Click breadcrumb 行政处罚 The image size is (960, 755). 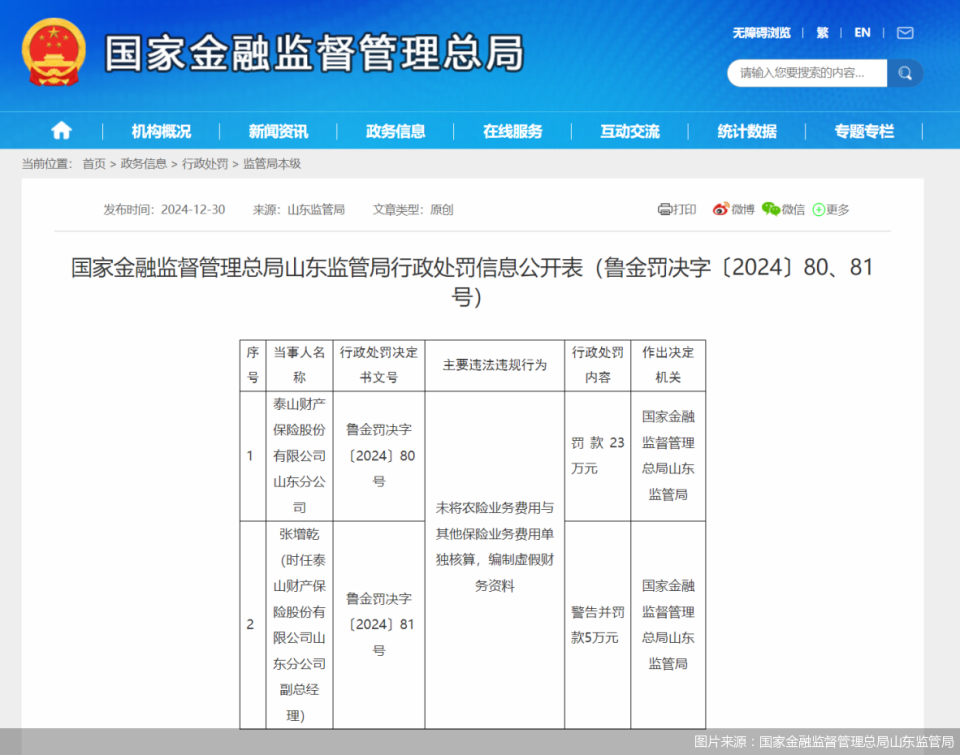pos(205,164)
